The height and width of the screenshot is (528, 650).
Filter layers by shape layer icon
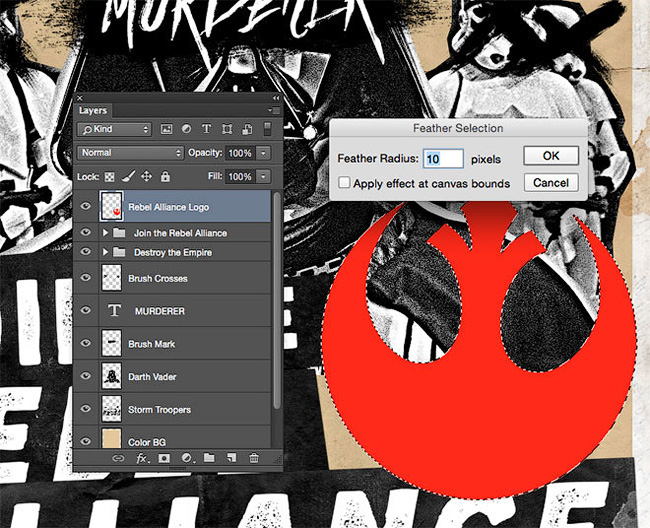[227, 129]
